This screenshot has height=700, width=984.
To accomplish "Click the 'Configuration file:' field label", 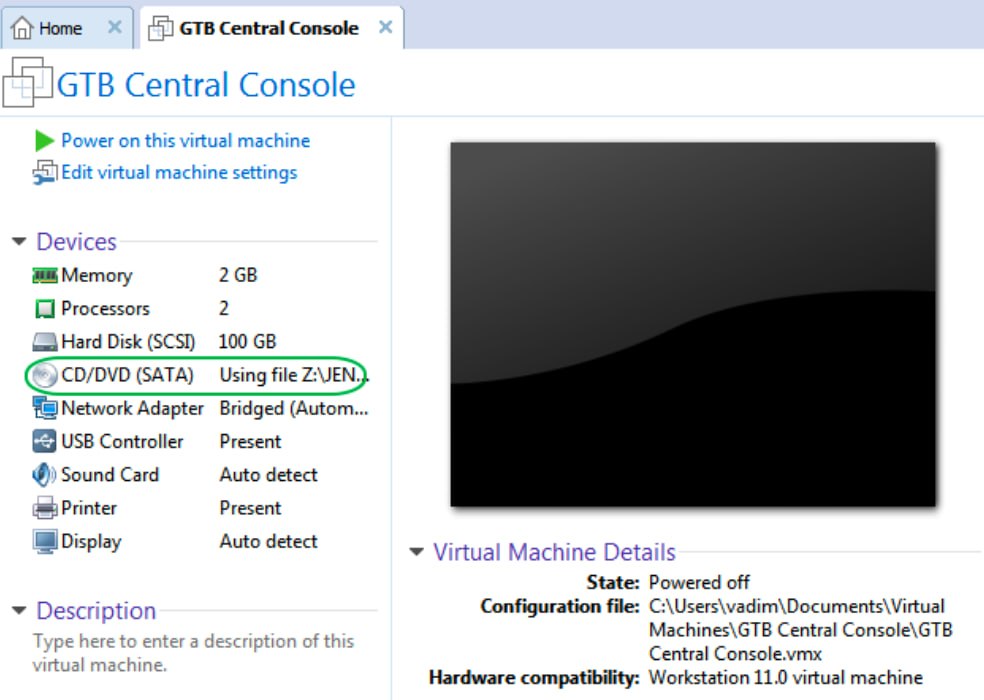I will point(560,606).
